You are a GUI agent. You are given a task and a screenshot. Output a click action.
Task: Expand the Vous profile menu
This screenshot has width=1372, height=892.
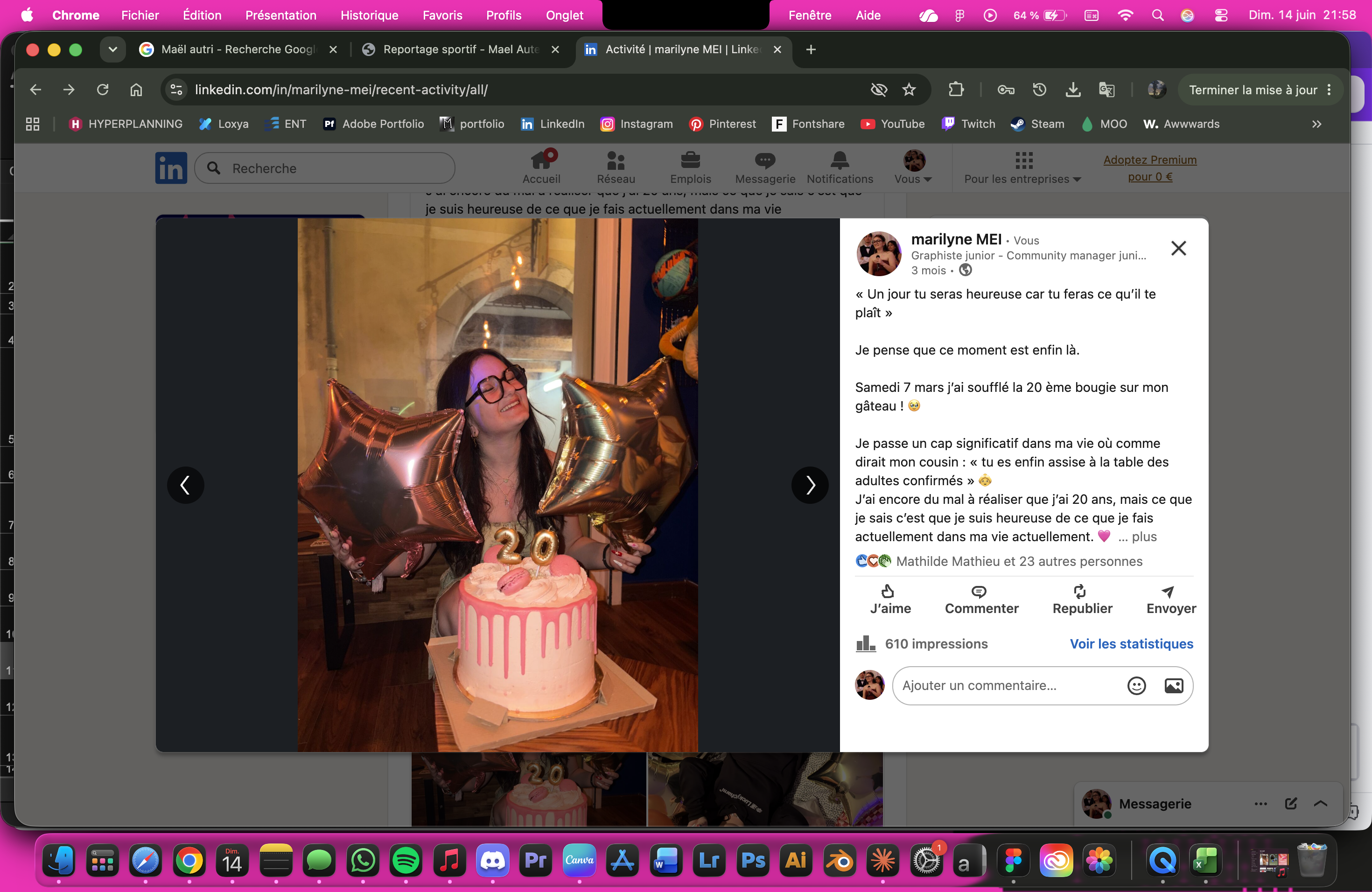coord(914,167)
